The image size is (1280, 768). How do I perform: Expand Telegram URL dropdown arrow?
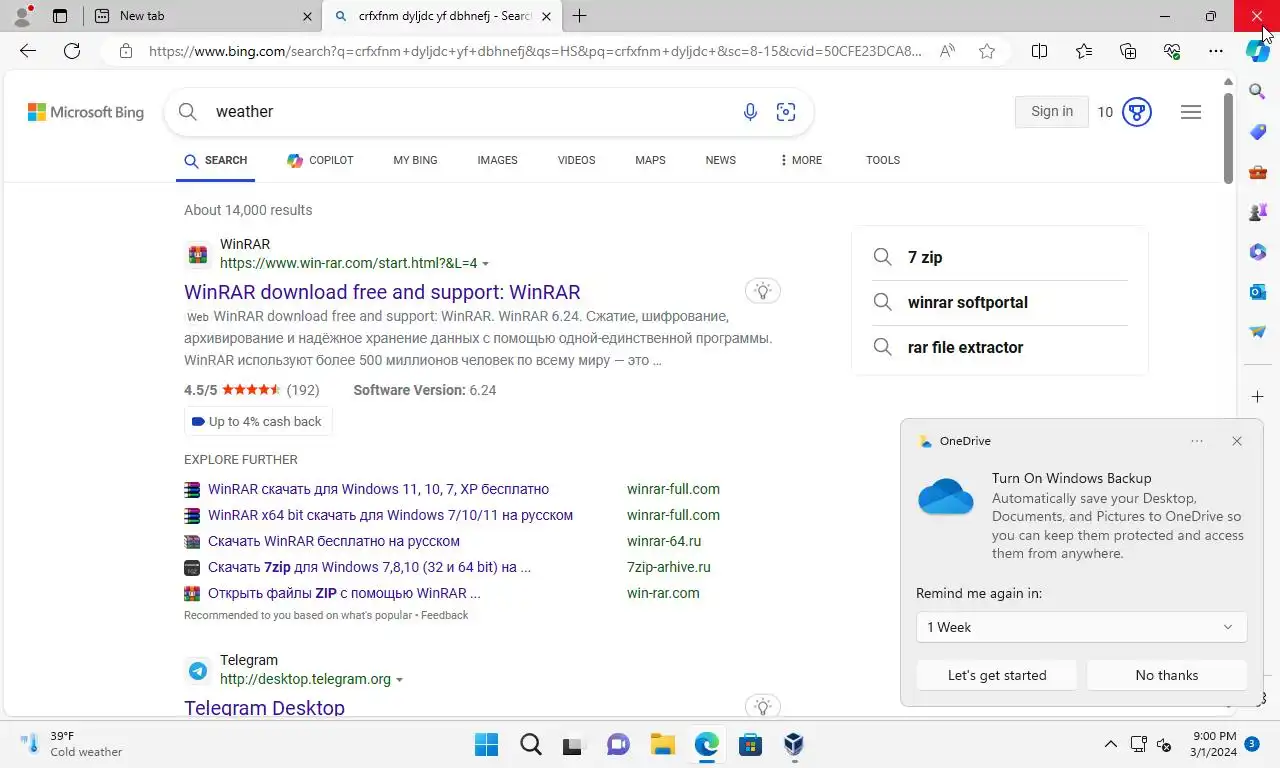399,680
